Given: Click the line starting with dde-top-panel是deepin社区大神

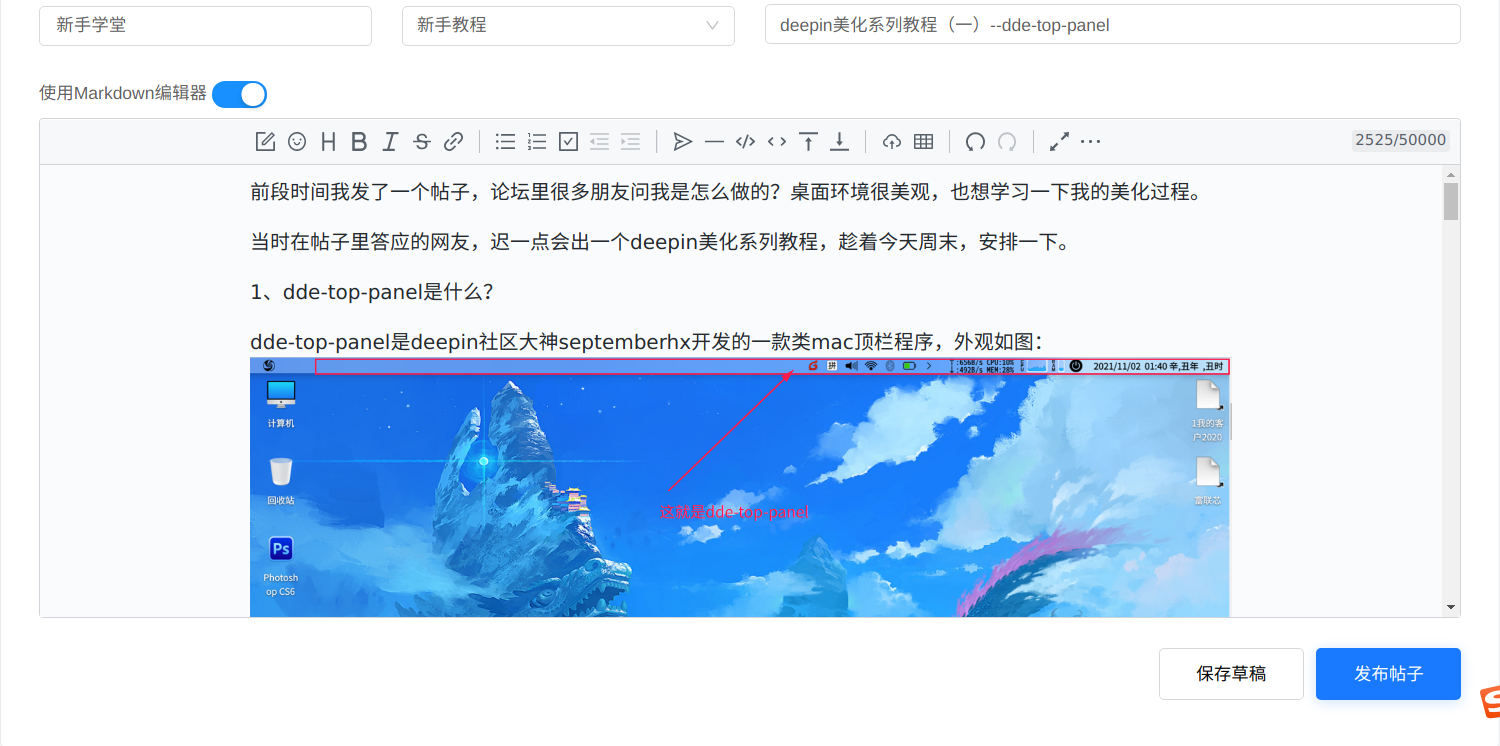Looking at the screenshot, I should point(647,342).
